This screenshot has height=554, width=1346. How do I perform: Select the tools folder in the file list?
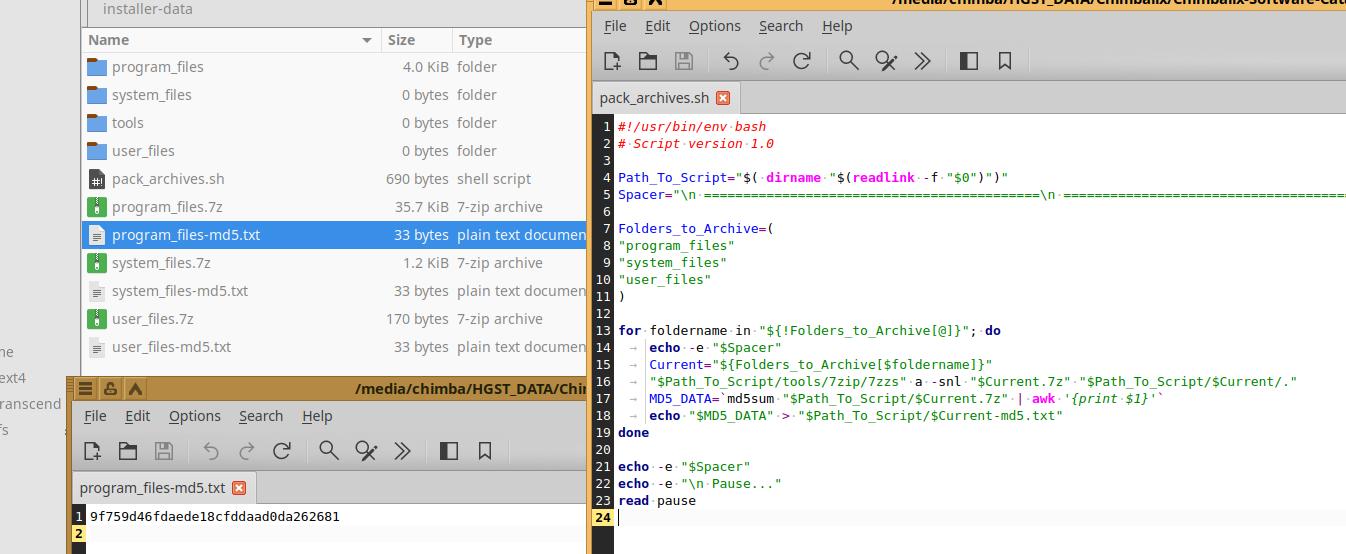click(x=127, y=123)
